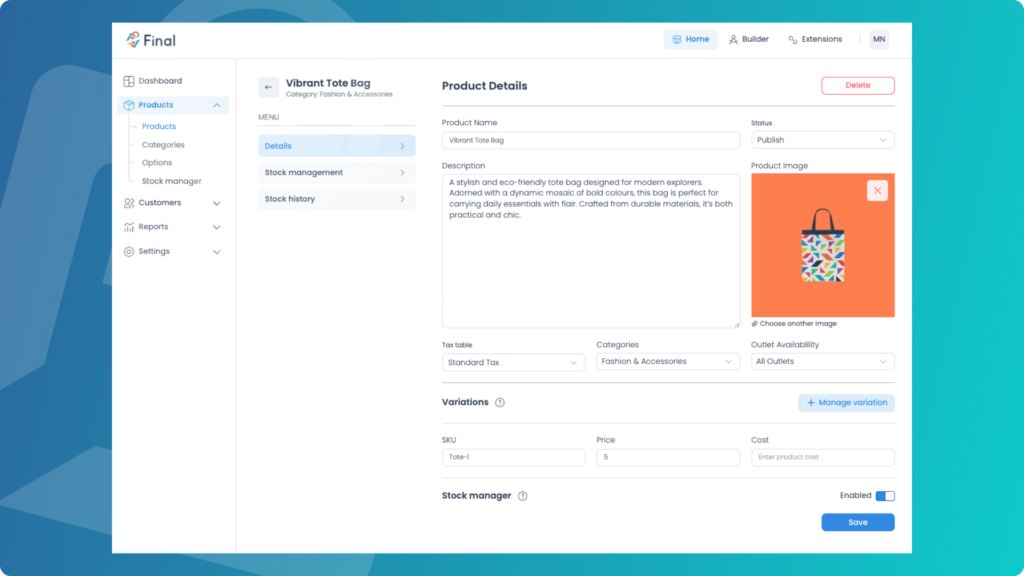Click inside the Description text area

591,251
